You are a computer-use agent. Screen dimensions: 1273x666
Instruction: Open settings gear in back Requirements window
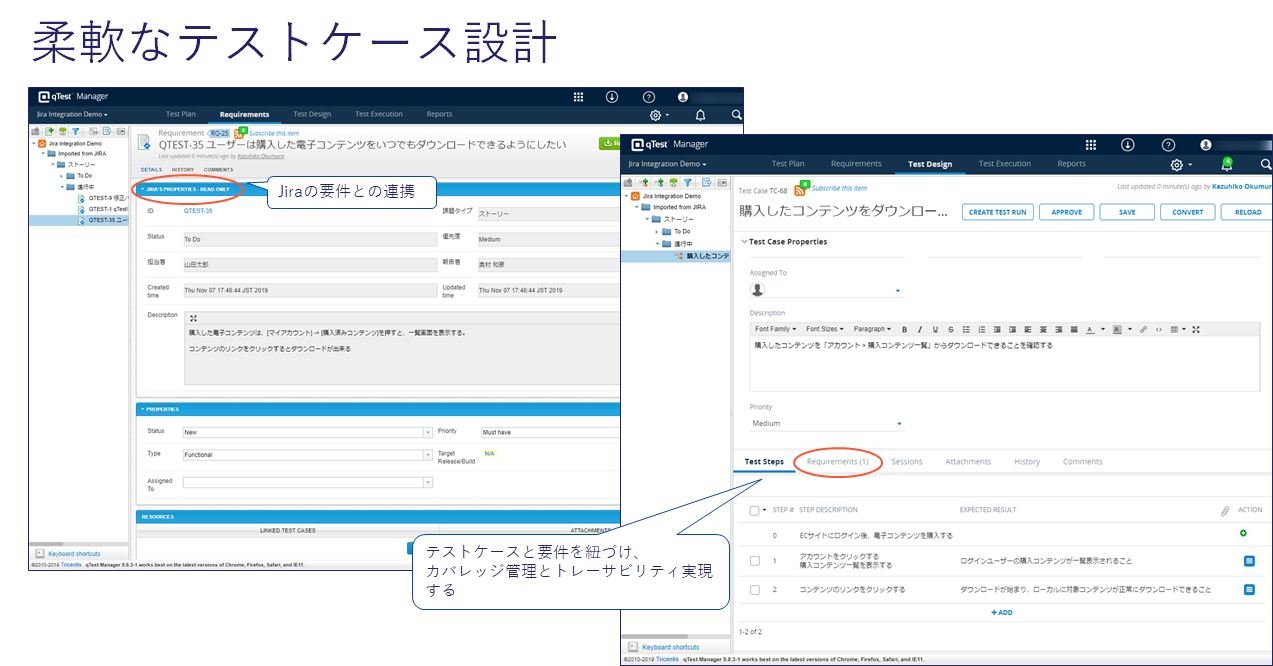(656, 115)
